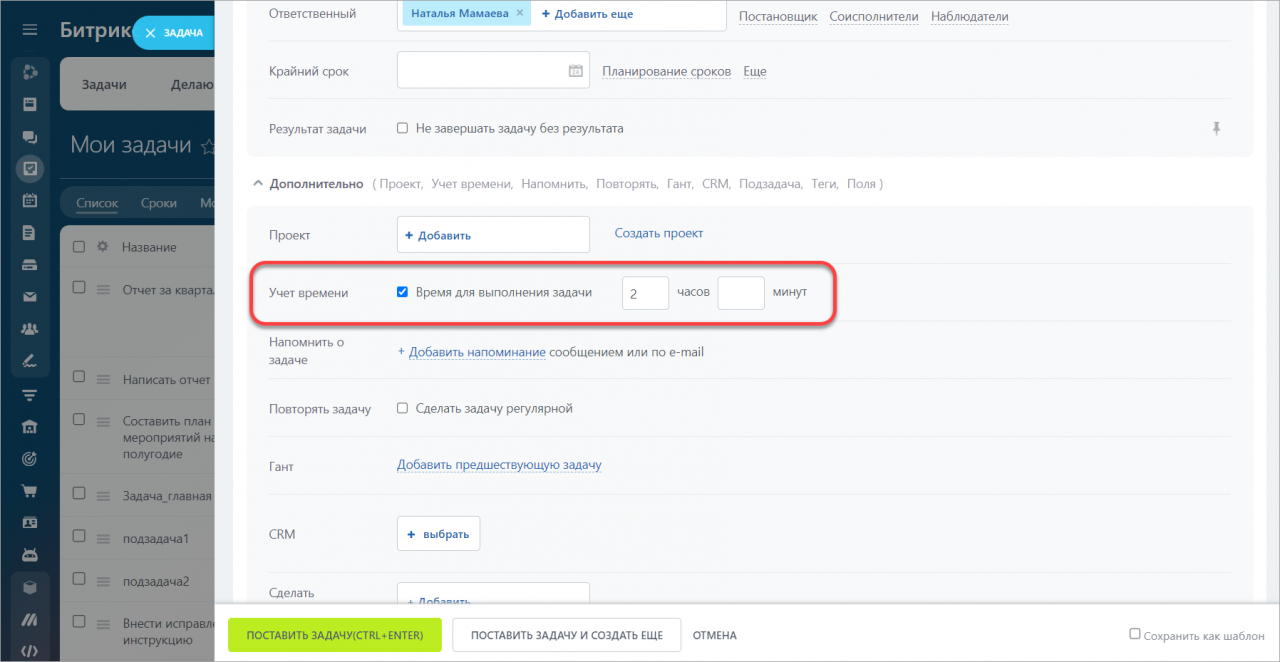1280x662 pixels.
Task: Open the CRM funnel icon in sidebar
Action: (x=30, y=395)
